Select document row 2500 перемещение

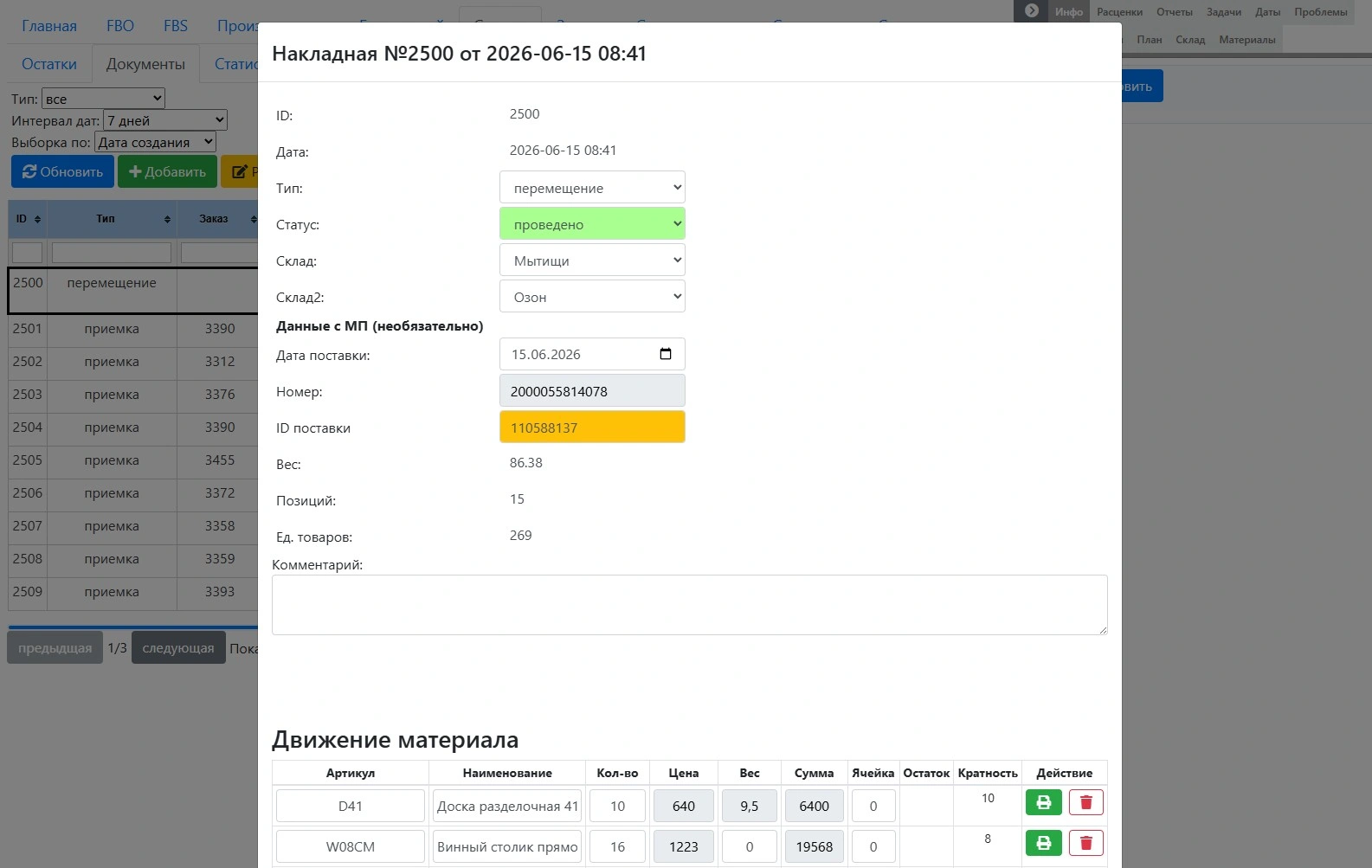click(133, 291)
